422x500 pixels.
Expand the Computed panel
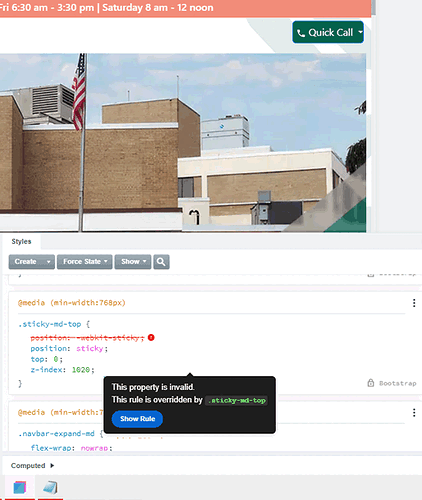pyautogui.click(x=32, y=465)
